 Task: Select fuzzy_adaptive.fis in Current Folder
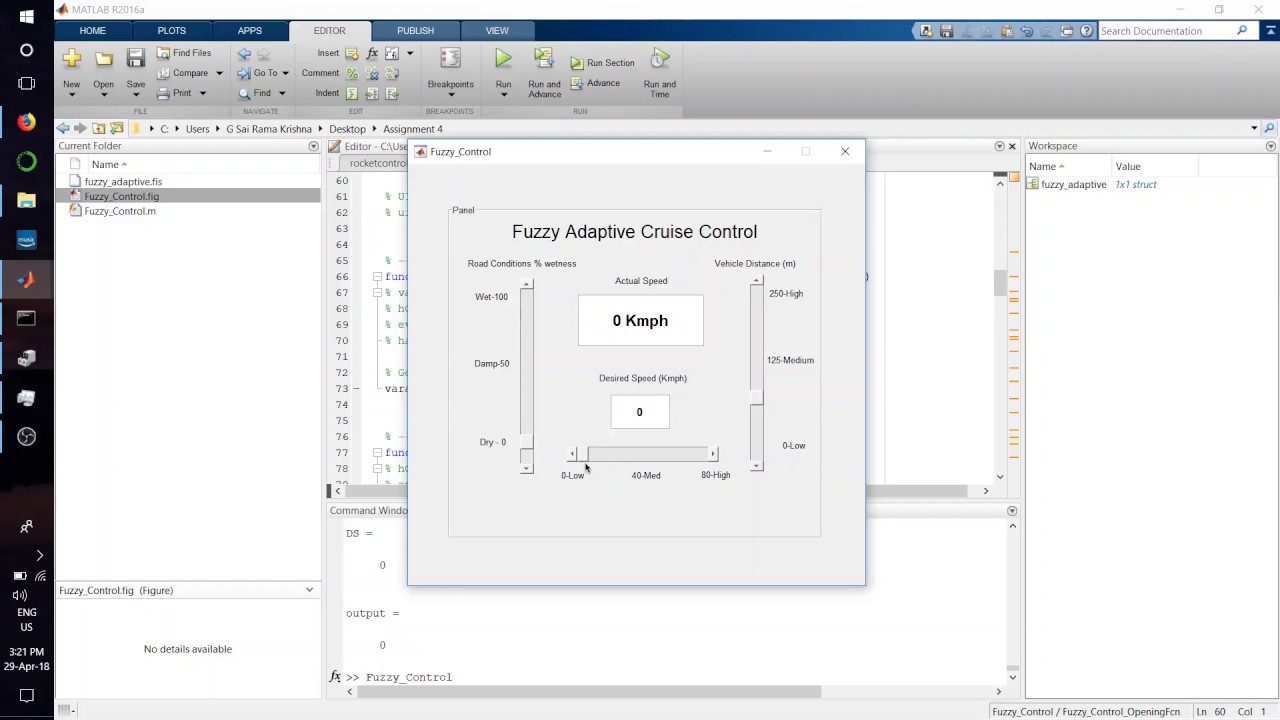pyautogui.click(x=123, y=182)
